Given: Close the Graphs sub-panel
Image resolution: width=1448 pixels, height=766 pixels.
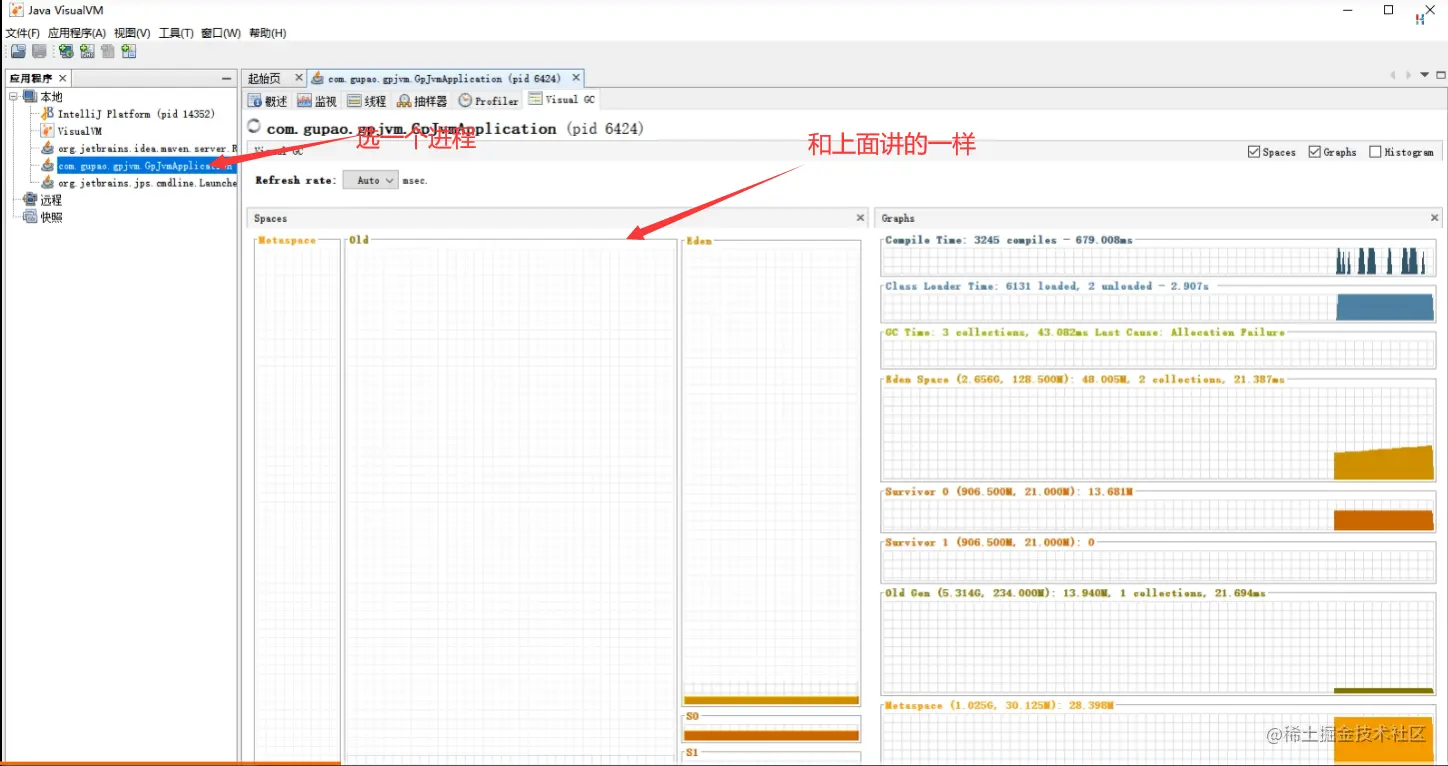Looking at the screenshot, I should point(1434,217).
